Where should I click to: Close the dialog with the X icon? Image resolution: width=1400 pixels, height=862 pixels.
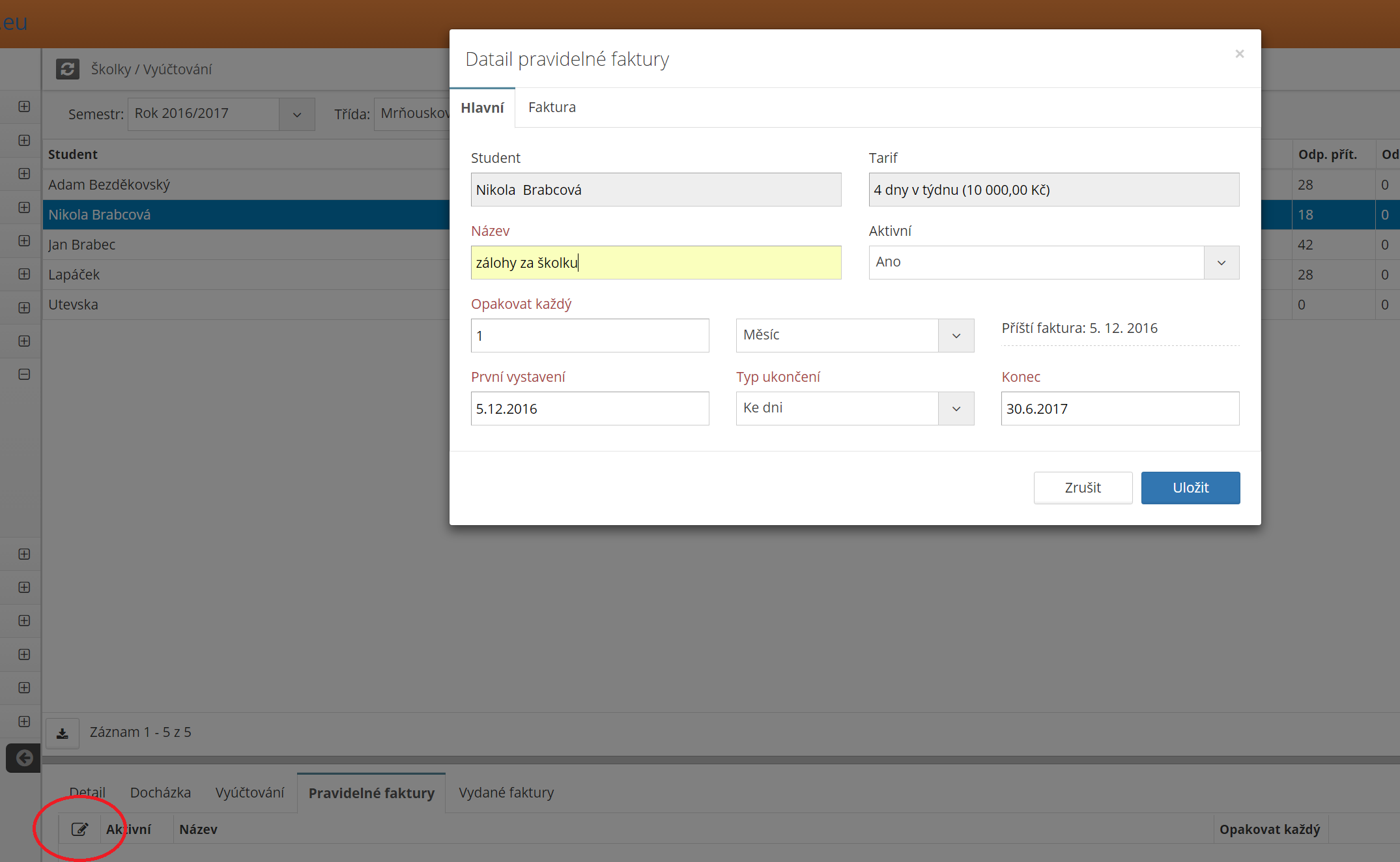[x=1239, y=54]
